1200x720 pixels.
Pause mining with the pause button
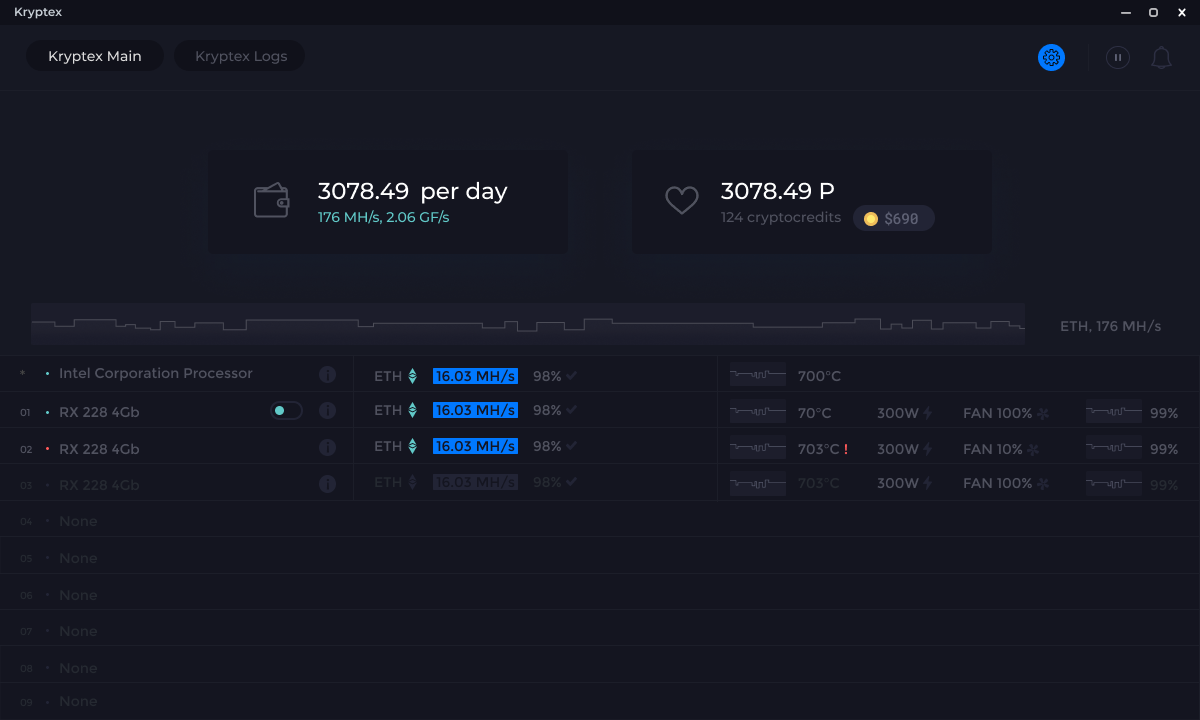coord(1118,58)
